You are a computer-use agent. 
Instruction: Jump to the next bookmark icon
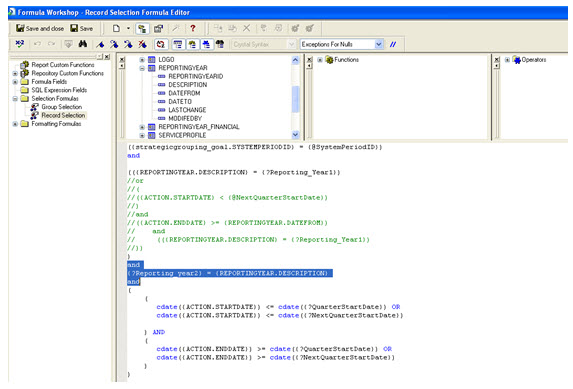click(x=114, y=44)
